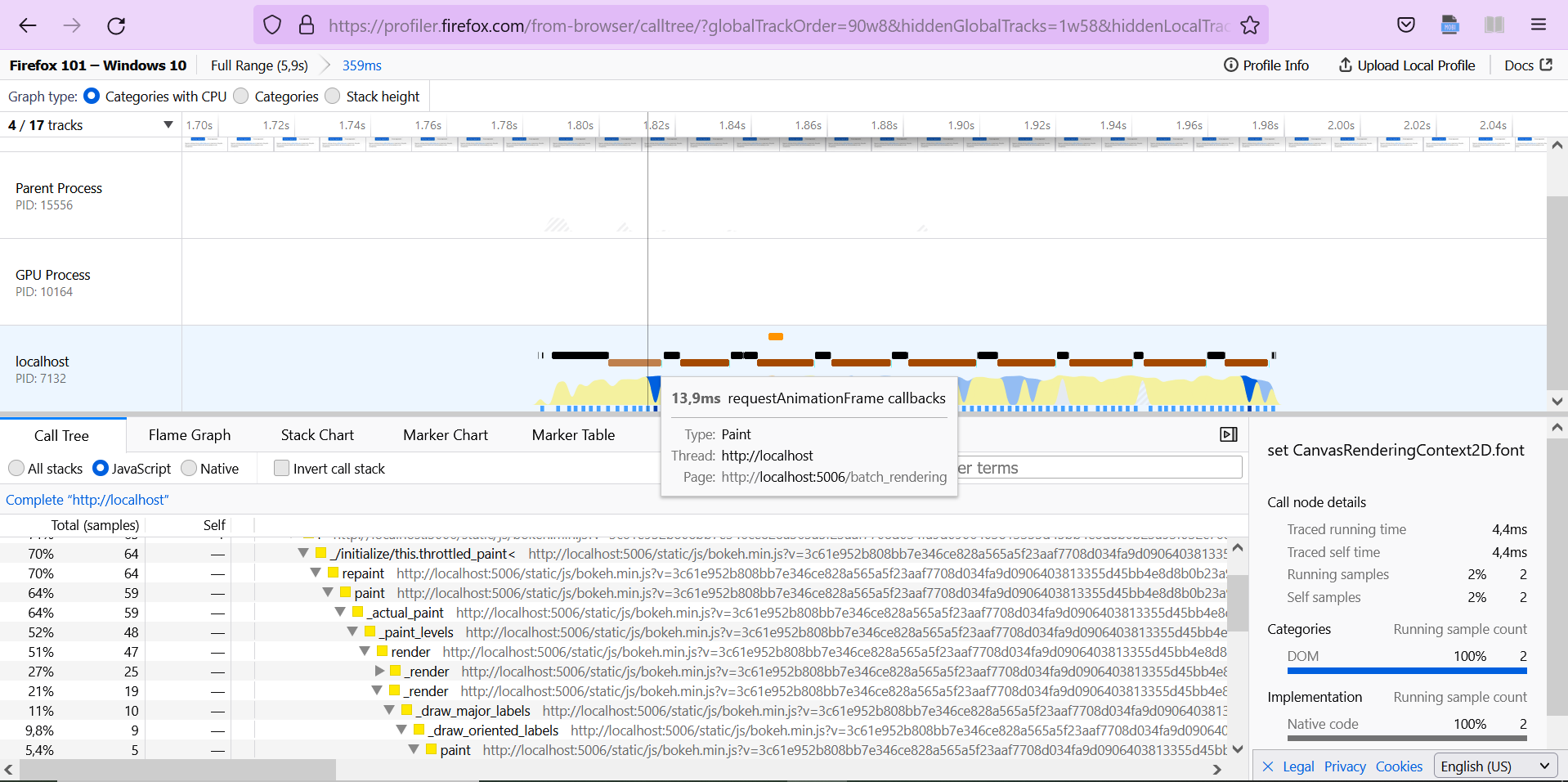Reload the profiler page
The height and width of the screenshot is (782, 1568).
coord(116,25)
